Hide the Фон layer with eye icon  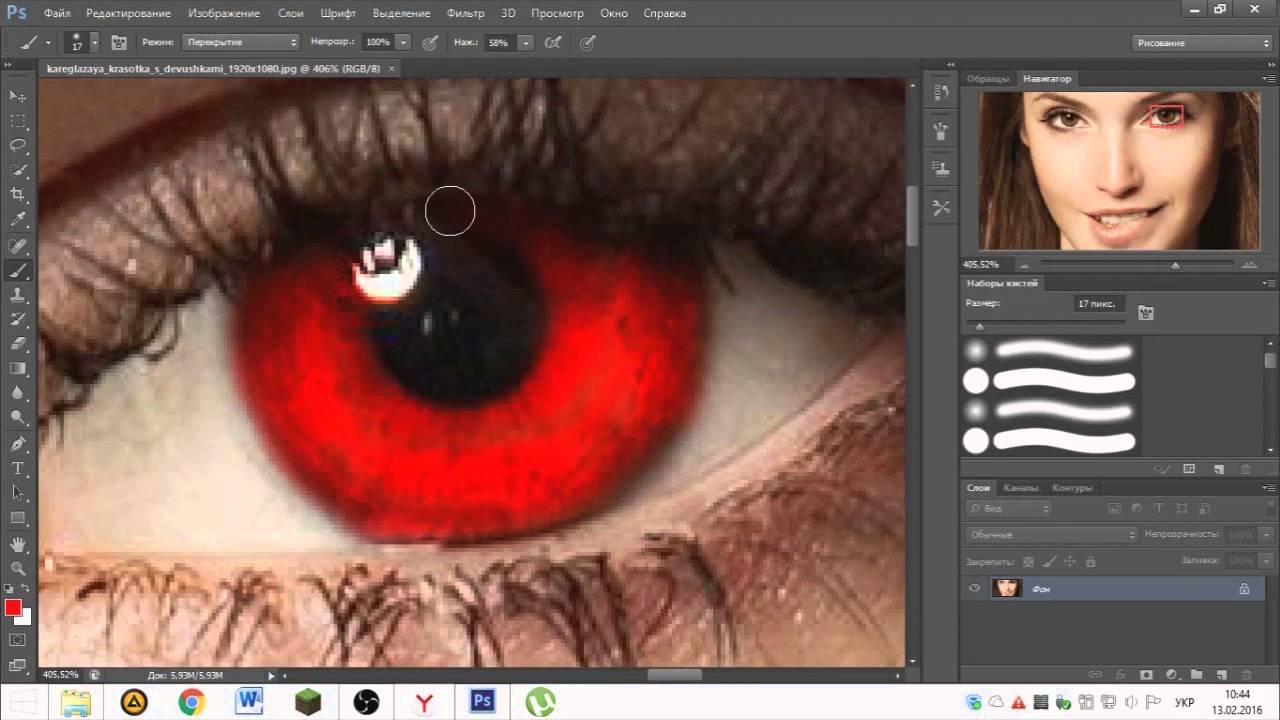point(974,589)
